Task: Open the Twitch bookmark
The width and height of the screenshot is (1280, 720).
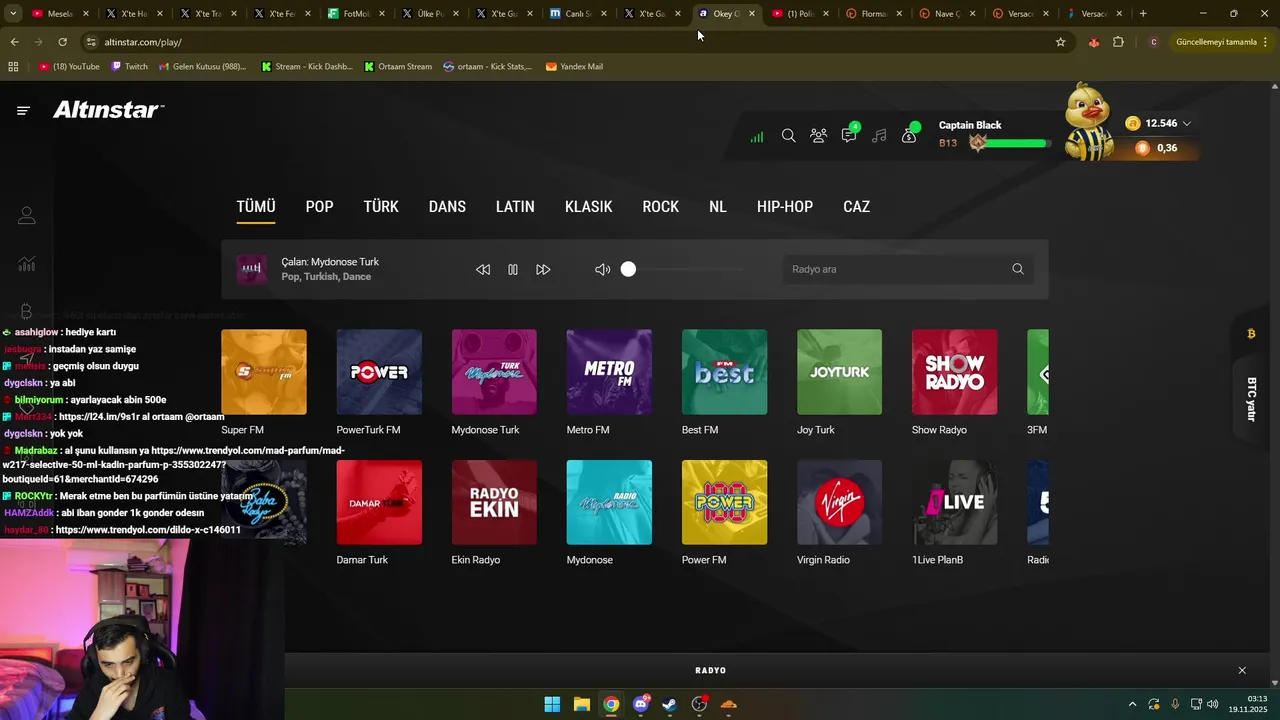Action: pyautogui.click(x=130, y=67)
